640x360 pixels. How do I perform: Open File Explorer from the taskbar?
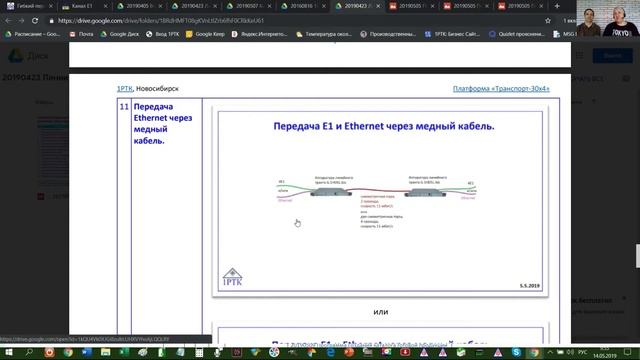click(x=105, y=352)
